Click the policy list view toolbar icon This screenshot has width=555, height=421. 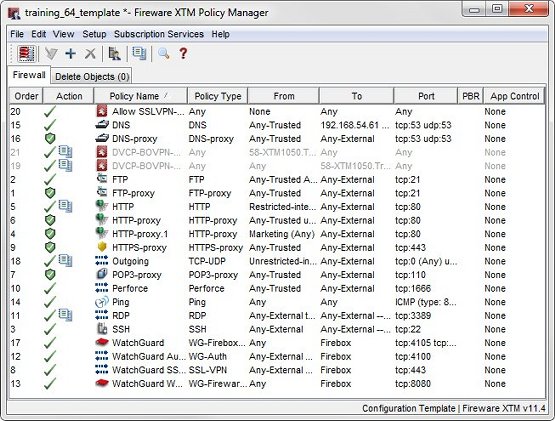(x=26, y=54)
